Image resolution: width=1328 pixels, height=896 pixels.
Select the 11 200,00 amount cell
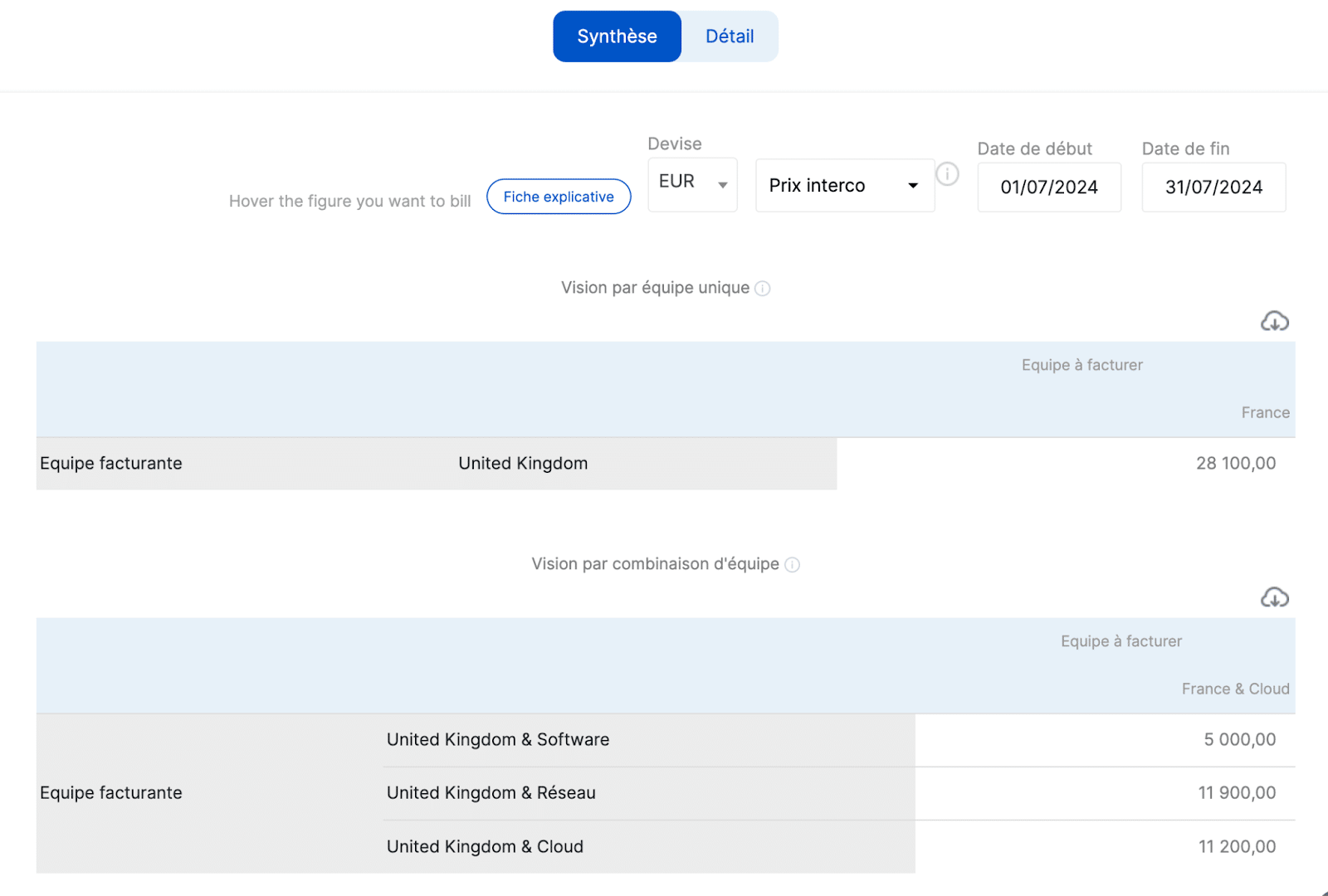click(x=1237, y=847)
